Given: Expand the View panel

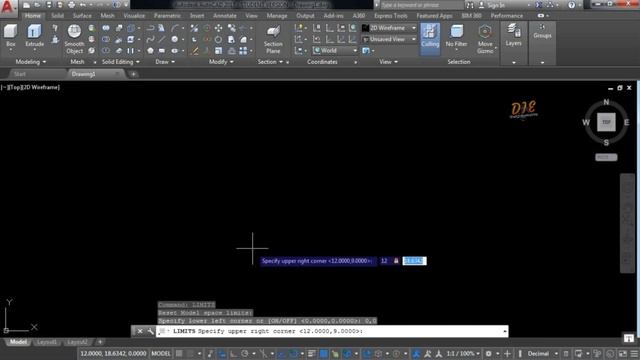Looking at the screenshot, I should [x=388, y=62].
